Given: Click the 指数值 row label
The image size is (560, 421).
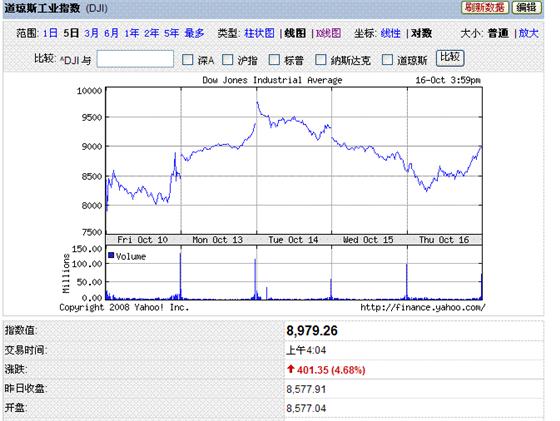Looking at the screenshot, I should coord(21,330).
